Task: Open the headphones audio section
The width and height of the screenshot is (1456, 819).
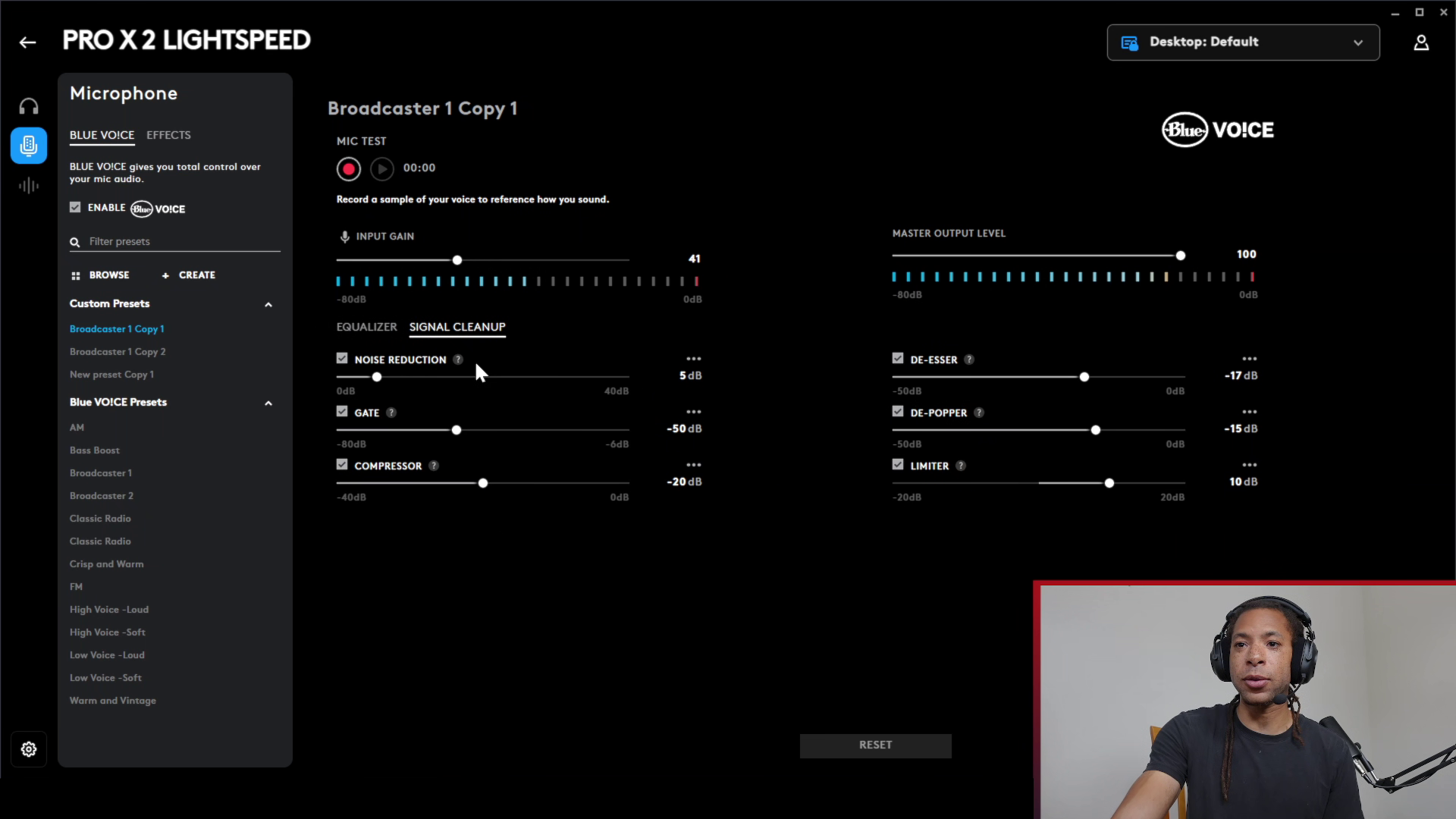Action: pyautogui.click(x=29, y=106)
